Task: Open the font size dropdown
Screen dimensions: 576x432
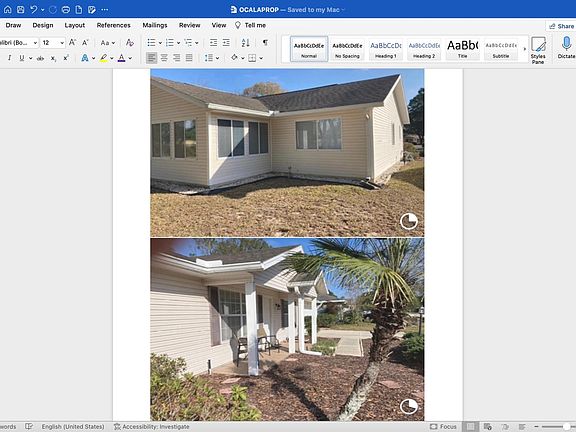Action: point(62,43)
